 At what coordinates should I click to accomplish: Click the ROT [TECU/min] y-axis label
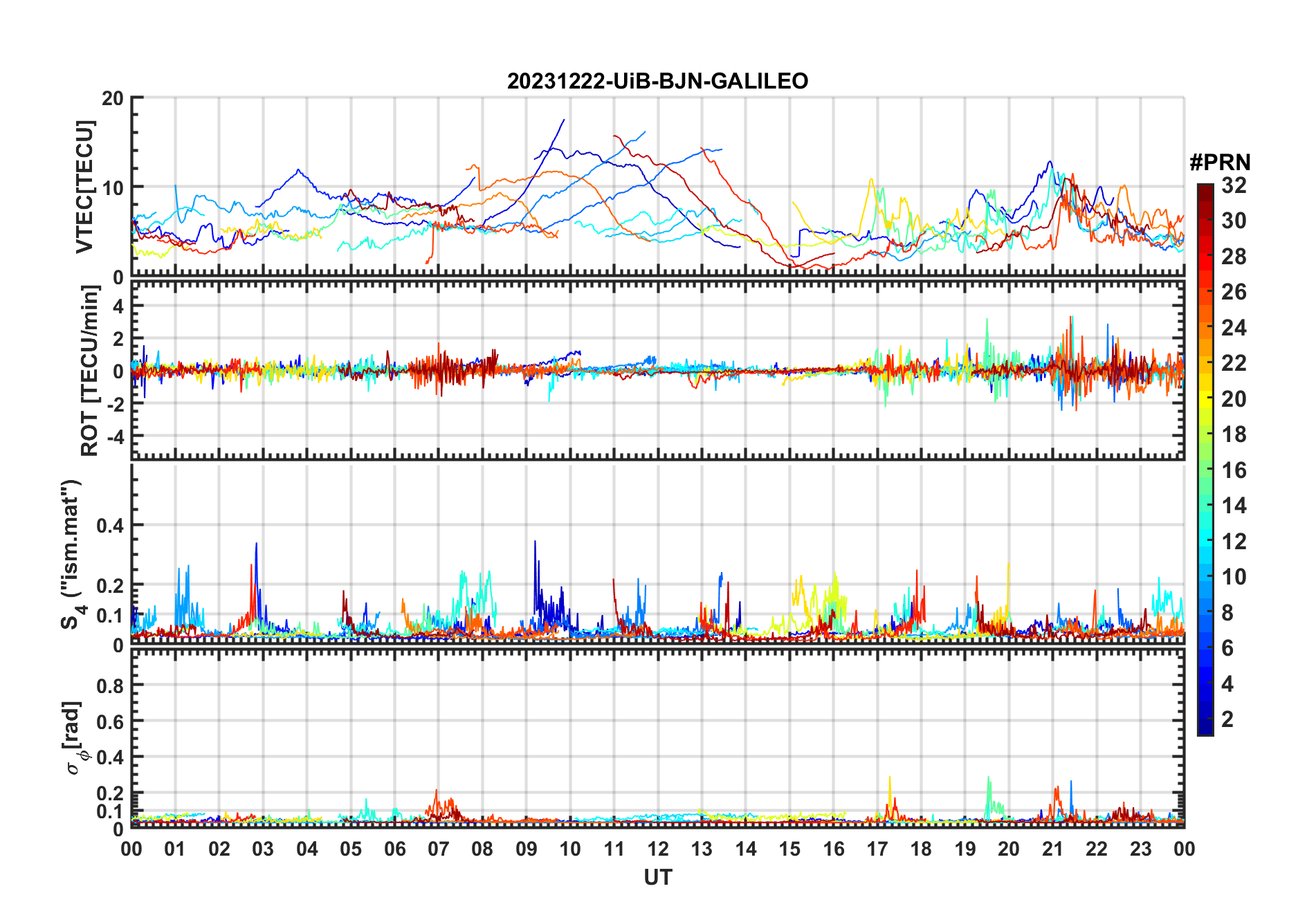pyautogui.click(x=89, y=371)
